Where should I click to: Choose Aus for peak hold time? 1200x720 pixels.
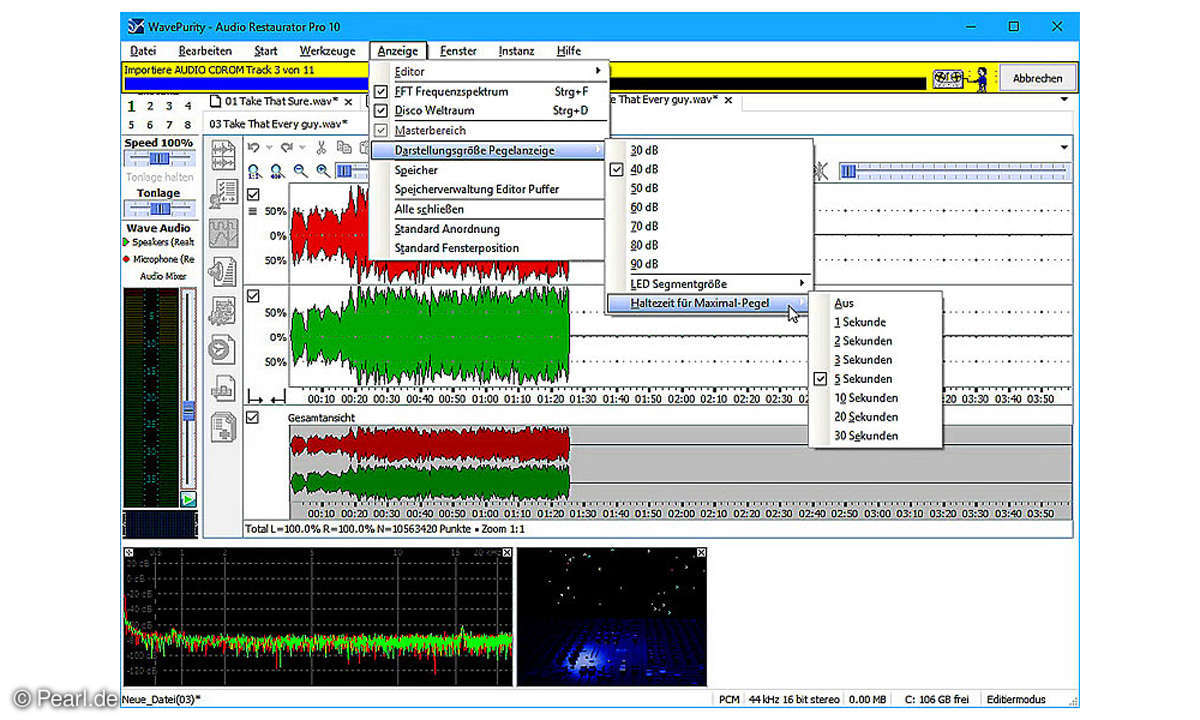coord(875,303)
